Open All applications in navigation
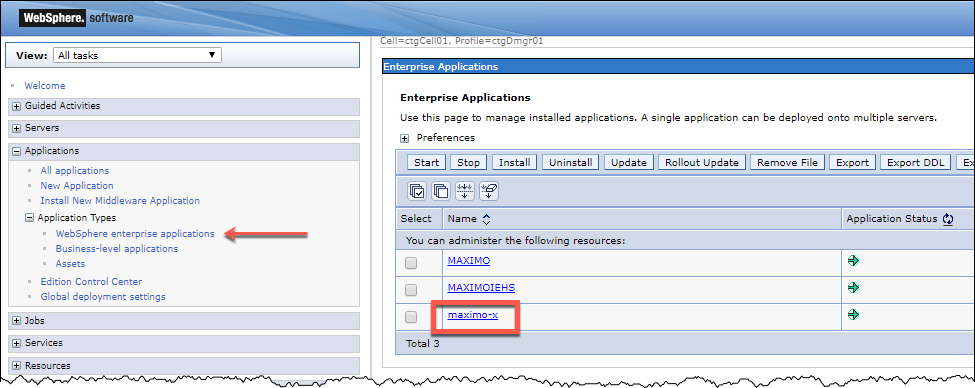975x388 pixels. click(75, 170)
